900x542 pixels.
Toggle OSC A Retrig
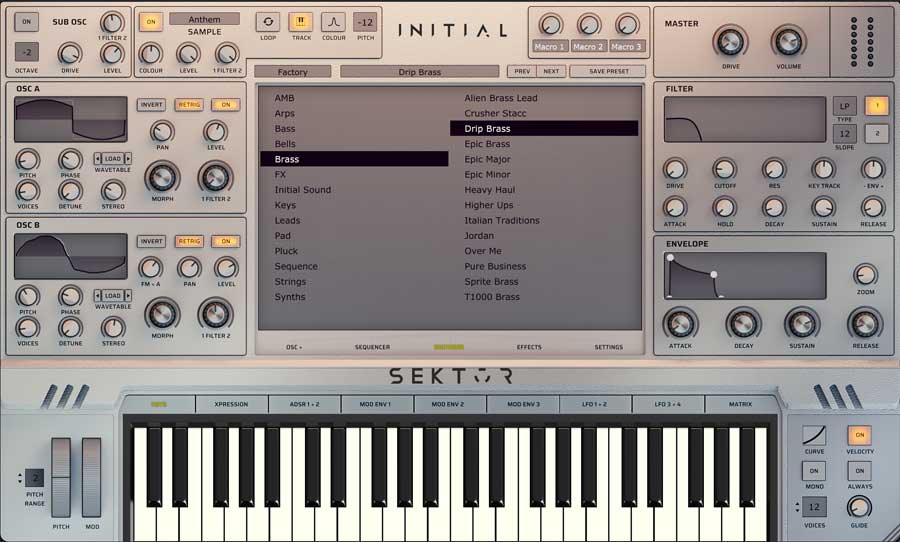pos(189,104)
